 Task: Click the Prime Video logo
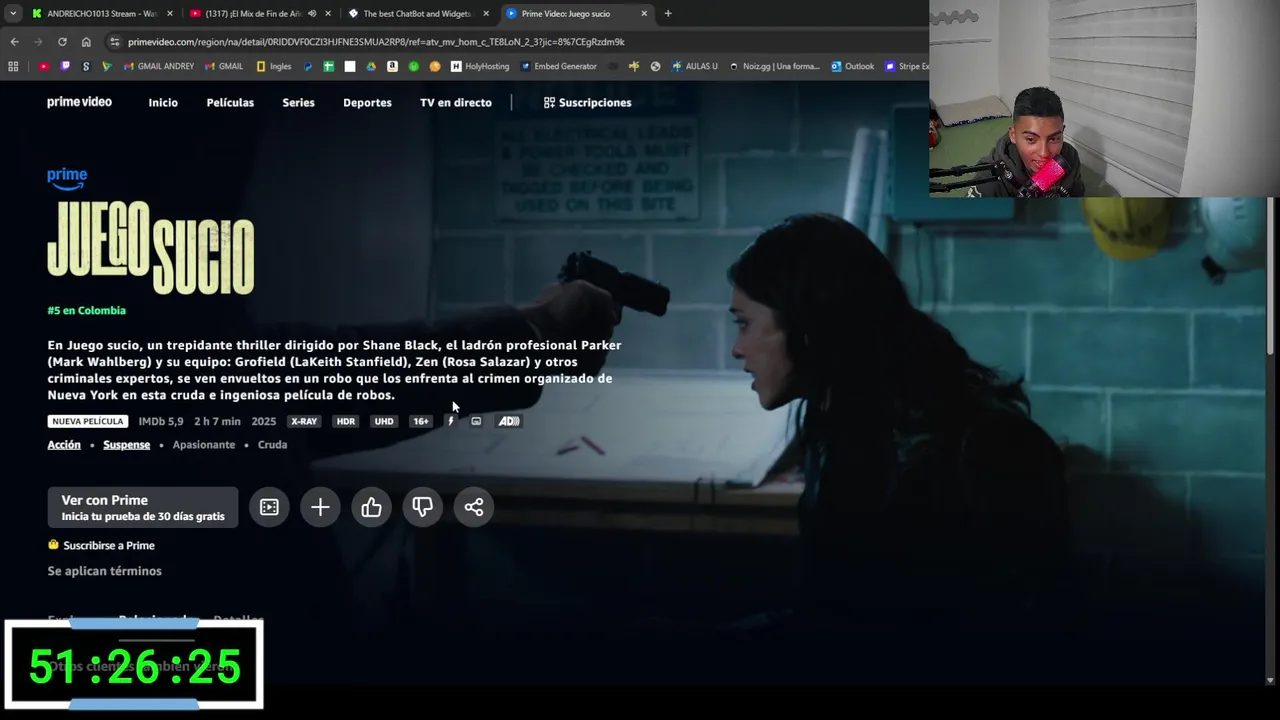point(79,102)
